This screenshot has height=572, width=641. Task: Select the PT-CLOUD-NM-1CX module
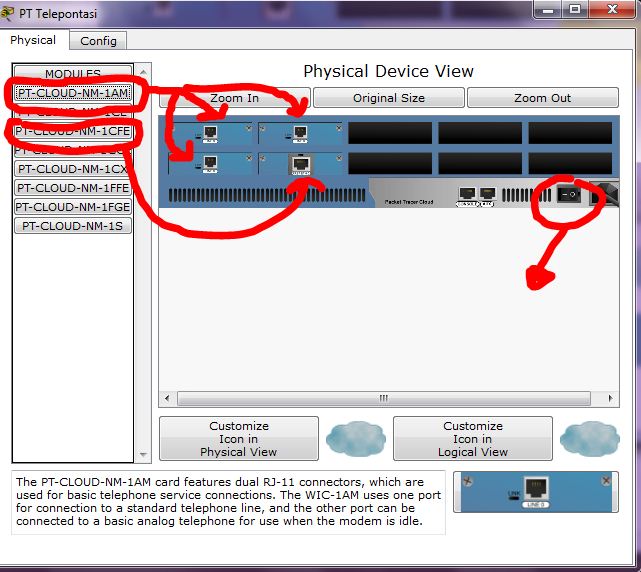73,169
